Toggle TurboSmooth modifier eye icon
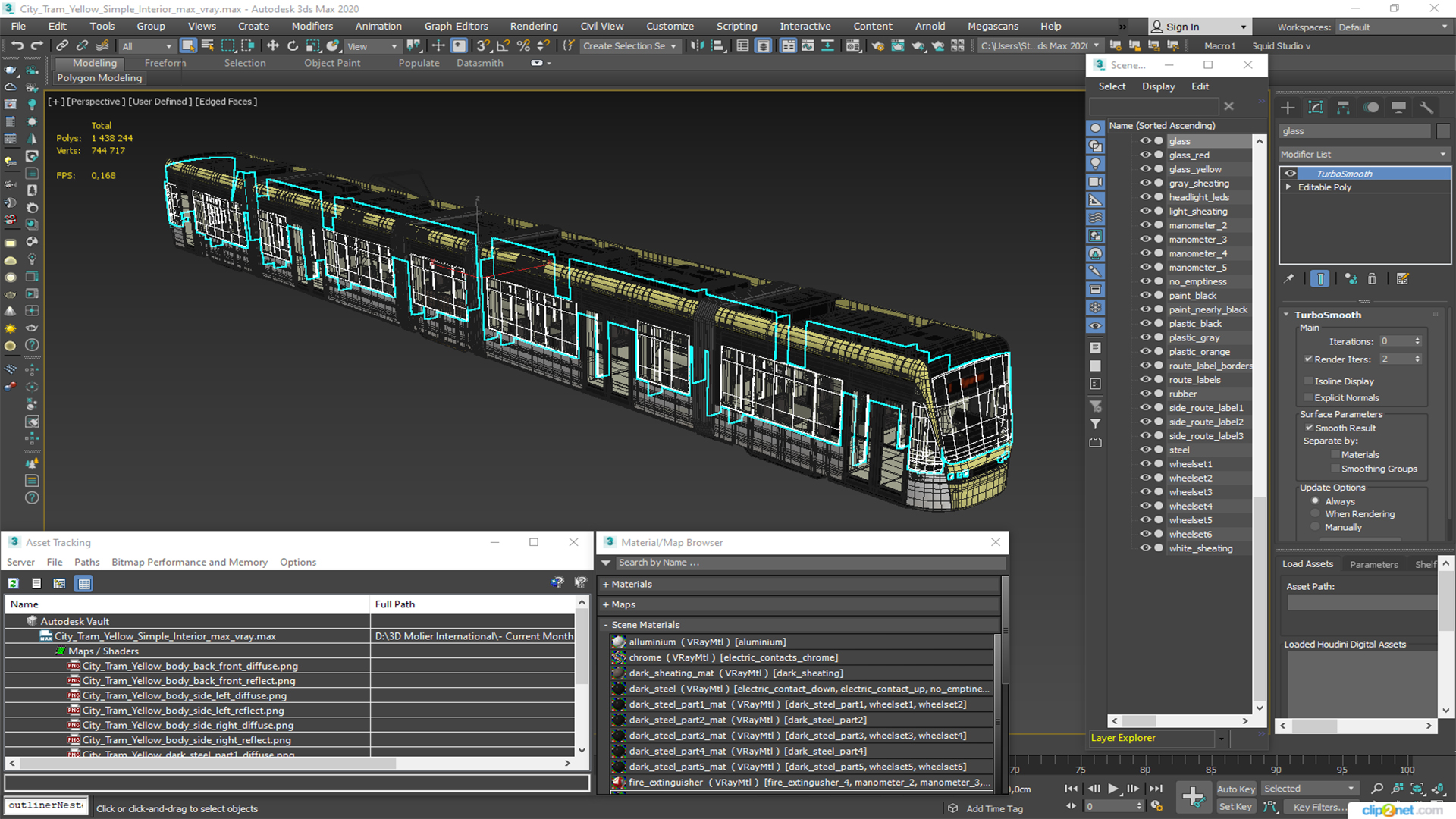The image size is (1456, 819). [1290, 174]
